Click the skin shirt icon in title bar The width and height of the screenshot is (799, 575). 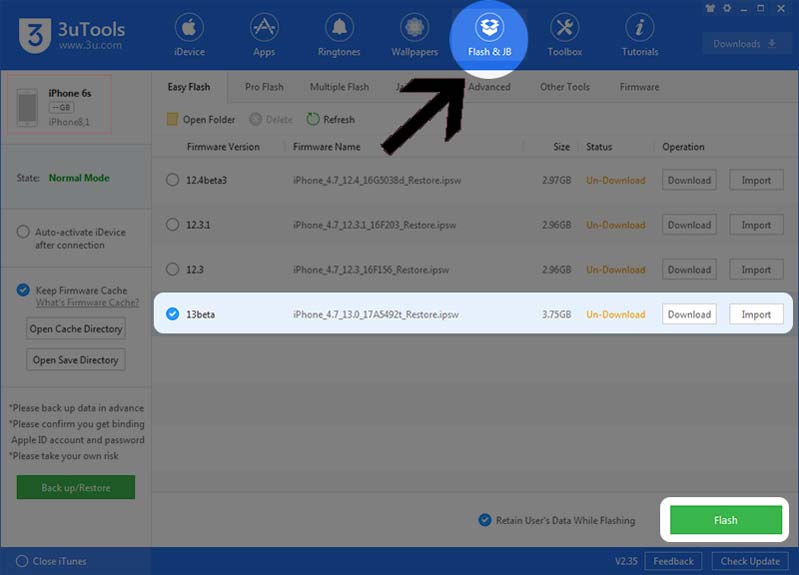click(710, 8)
